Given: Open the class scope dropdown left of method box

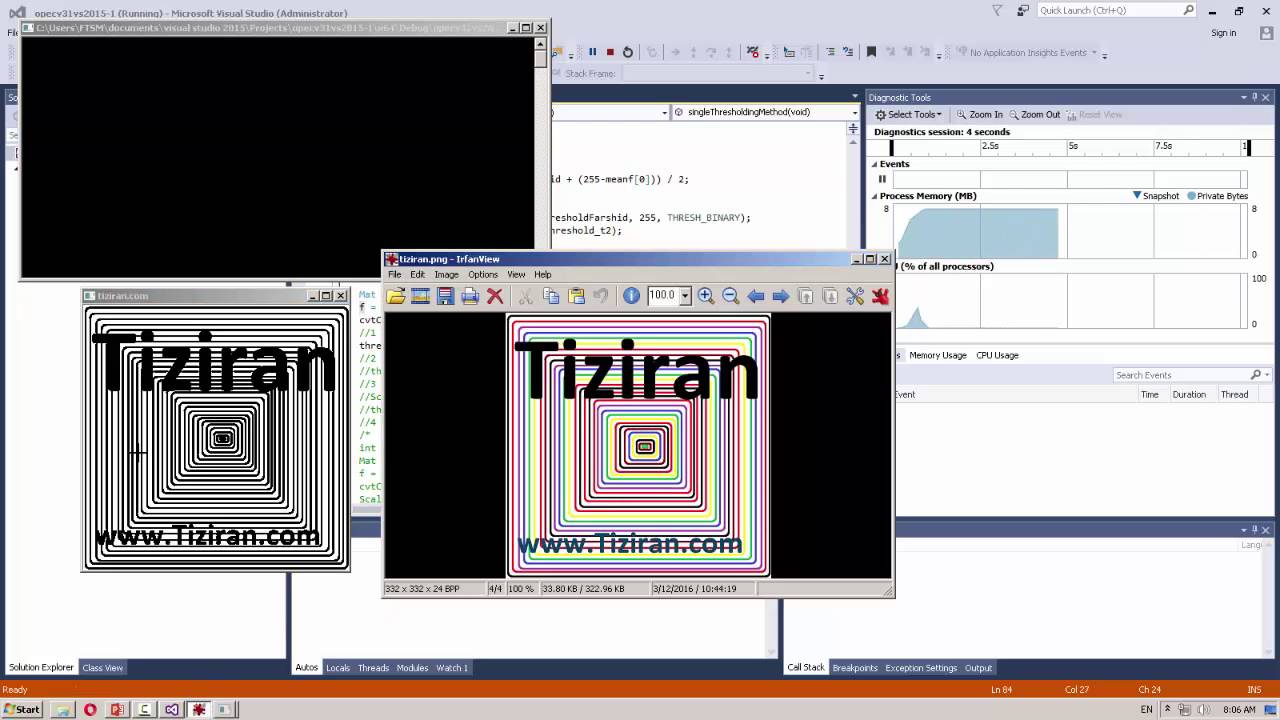Looking at the screenshot, I should 664,113.
